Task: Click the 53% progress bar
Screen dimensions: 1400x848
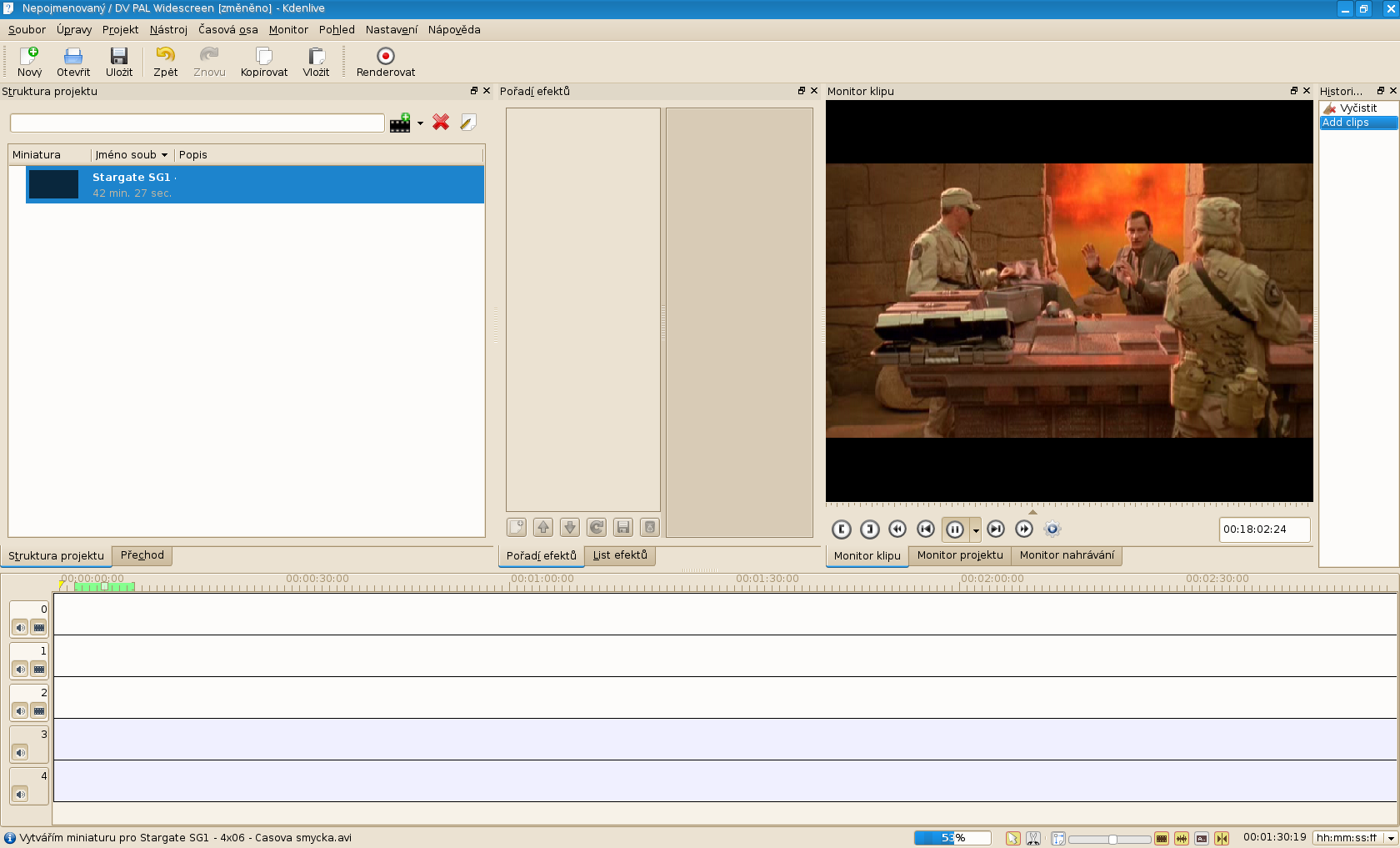Action: coord(952,838)
